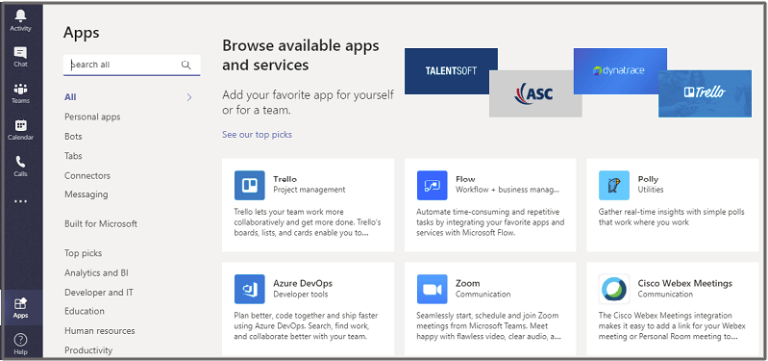Viewport: 768px width, 361px height.
Task: Open the Chat icon in sidebar
Action: click(x=21, y=52)
